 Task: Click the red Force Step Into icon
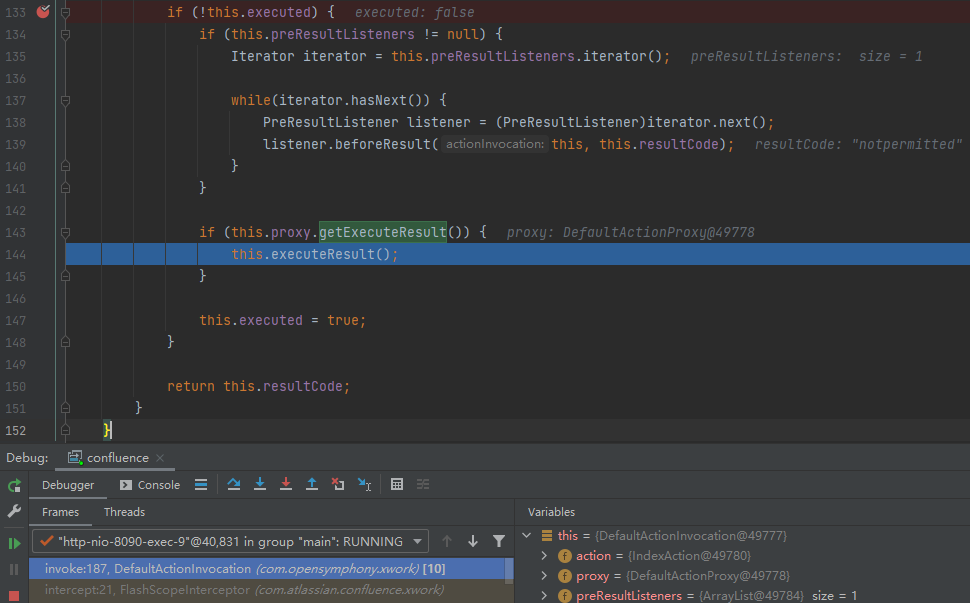pos(286,484)
